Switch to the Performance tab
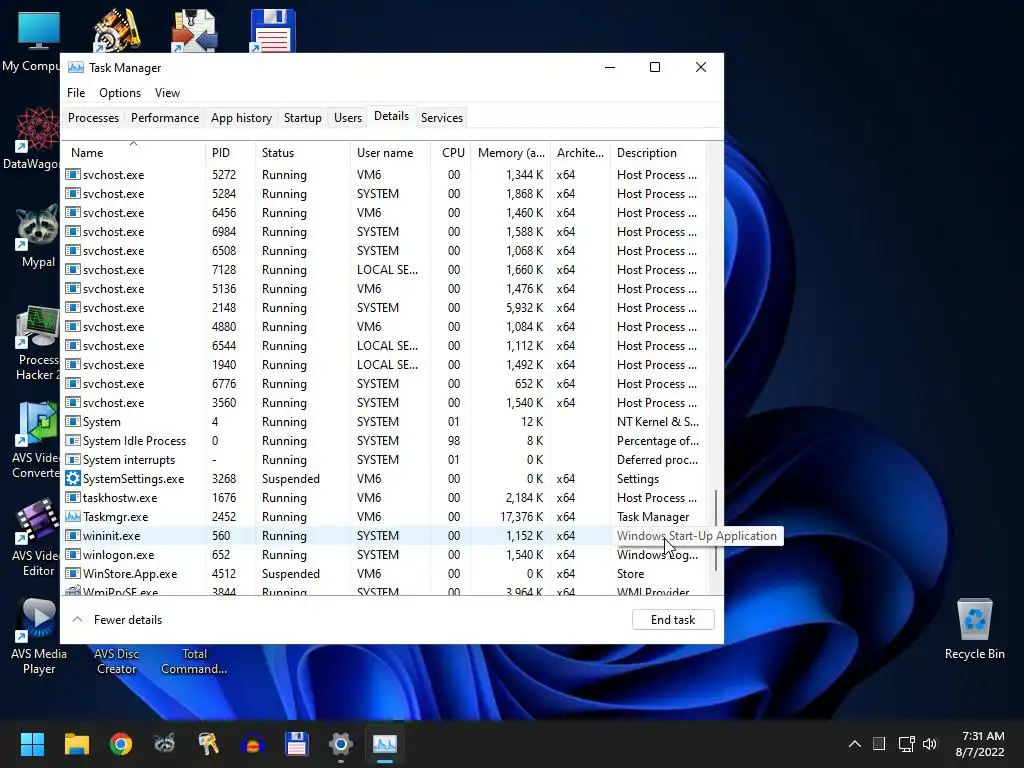 point(165,118)
